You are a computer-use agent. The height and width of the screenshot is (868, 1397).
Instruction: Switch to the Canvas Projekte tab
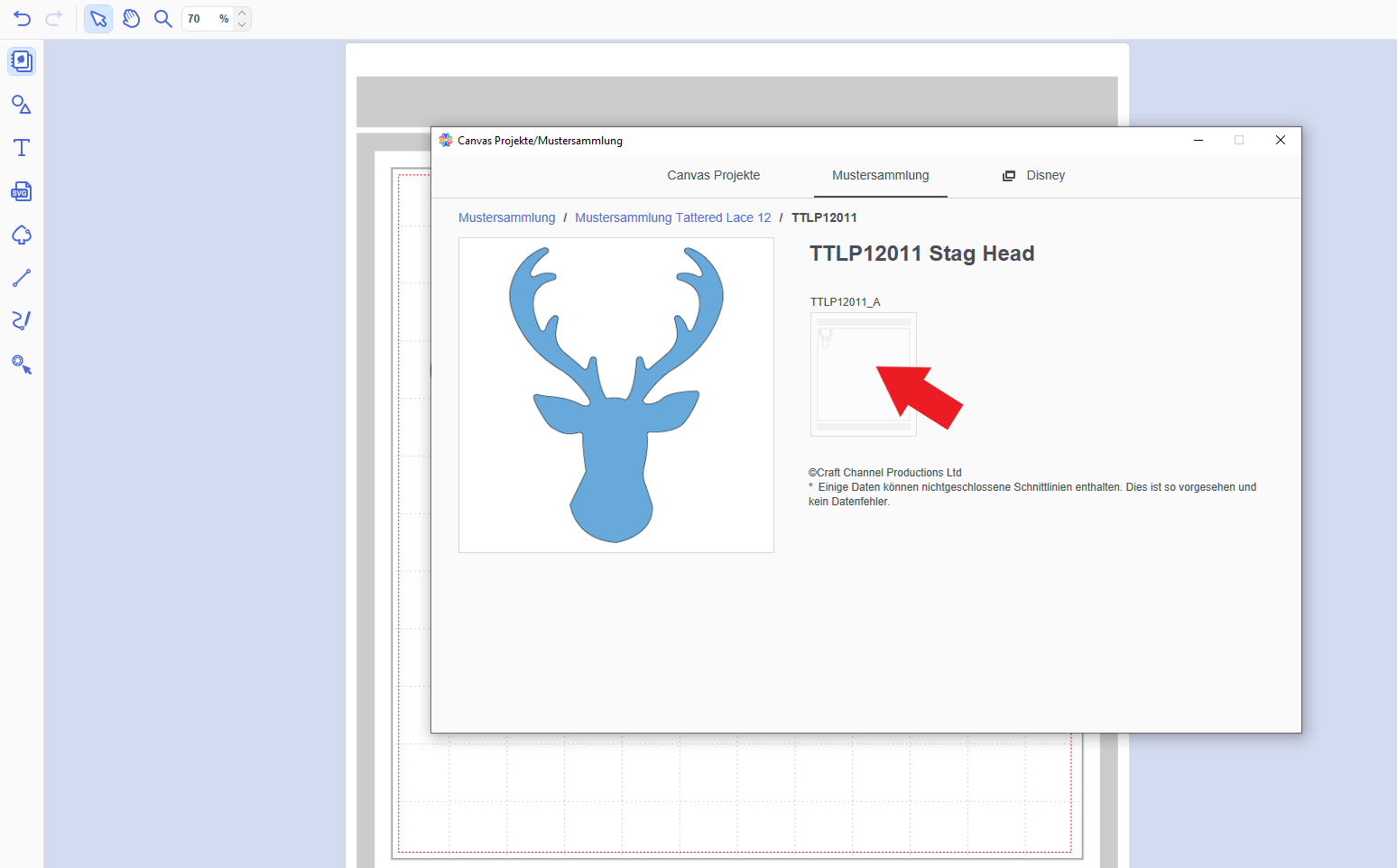[x=713, y=175]
